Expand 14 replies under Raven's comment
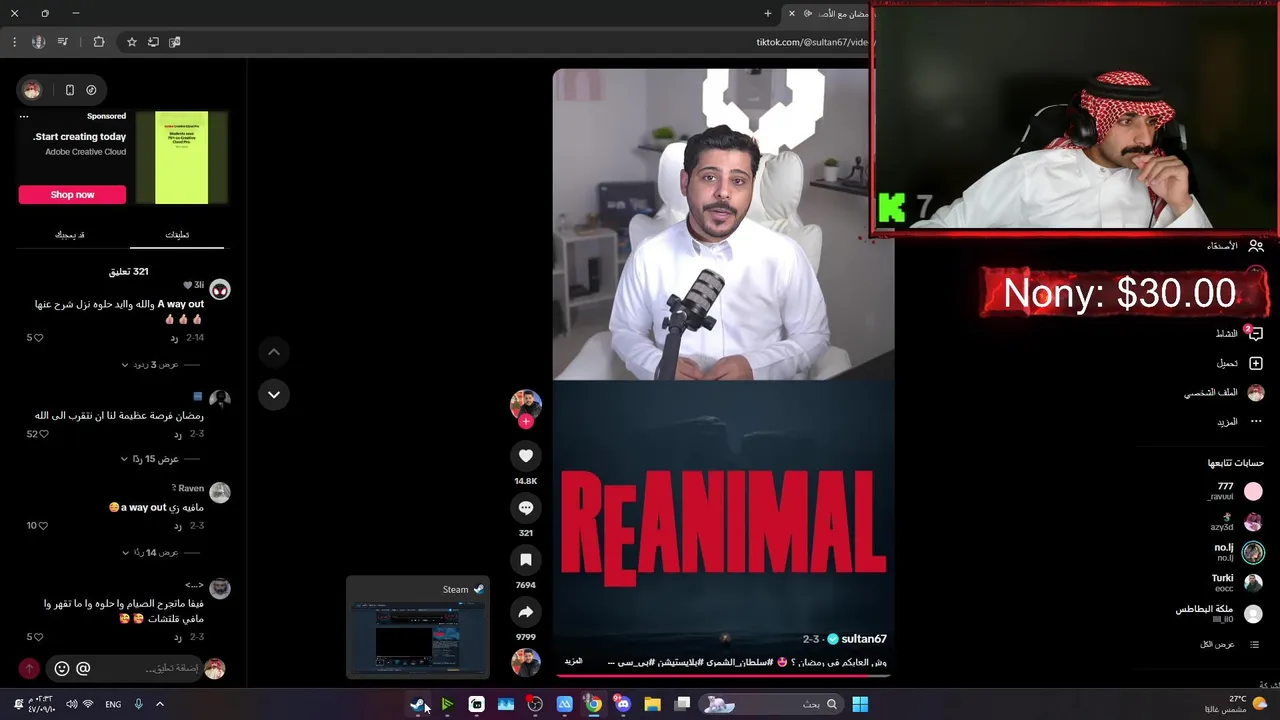 coord(150,552)
